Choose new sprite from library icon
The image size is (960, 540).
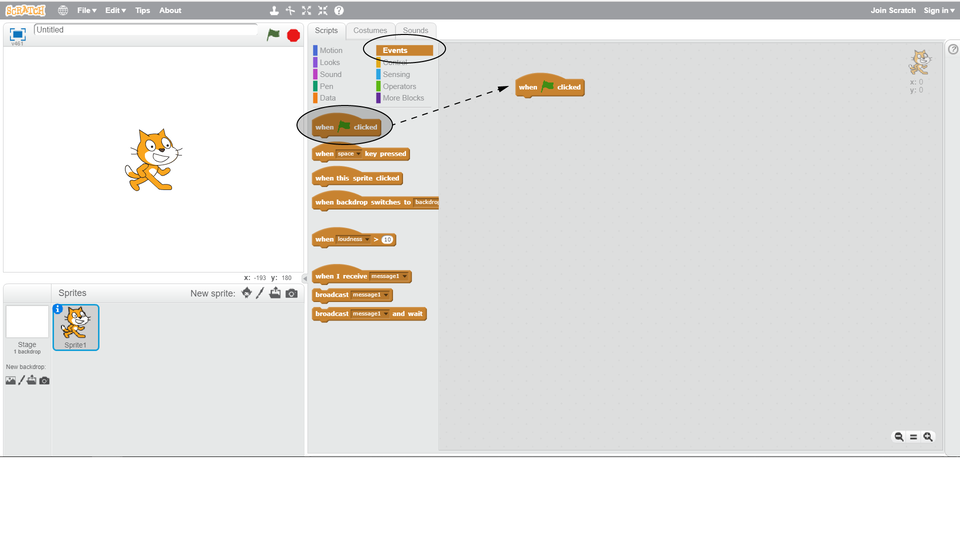coord(246,293)
